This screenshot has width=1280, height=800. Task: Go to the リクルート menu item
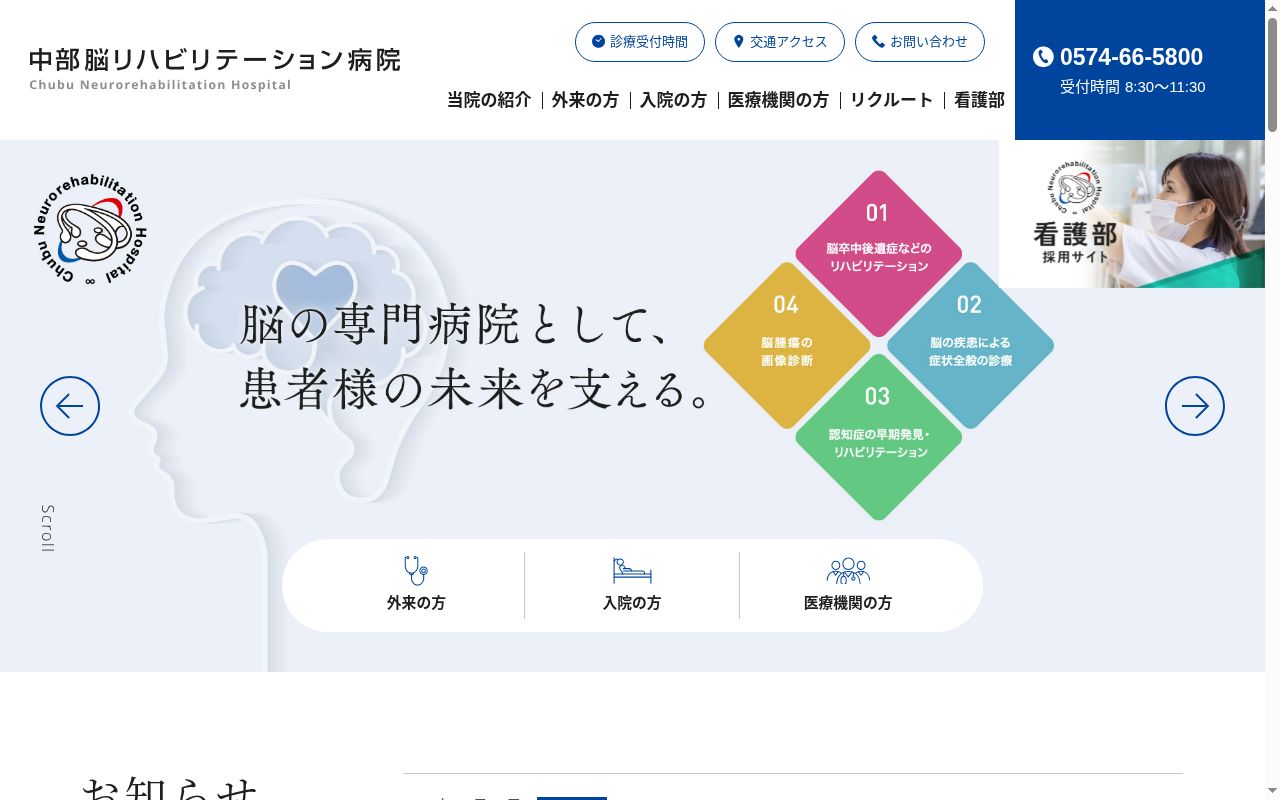point(891,100)
